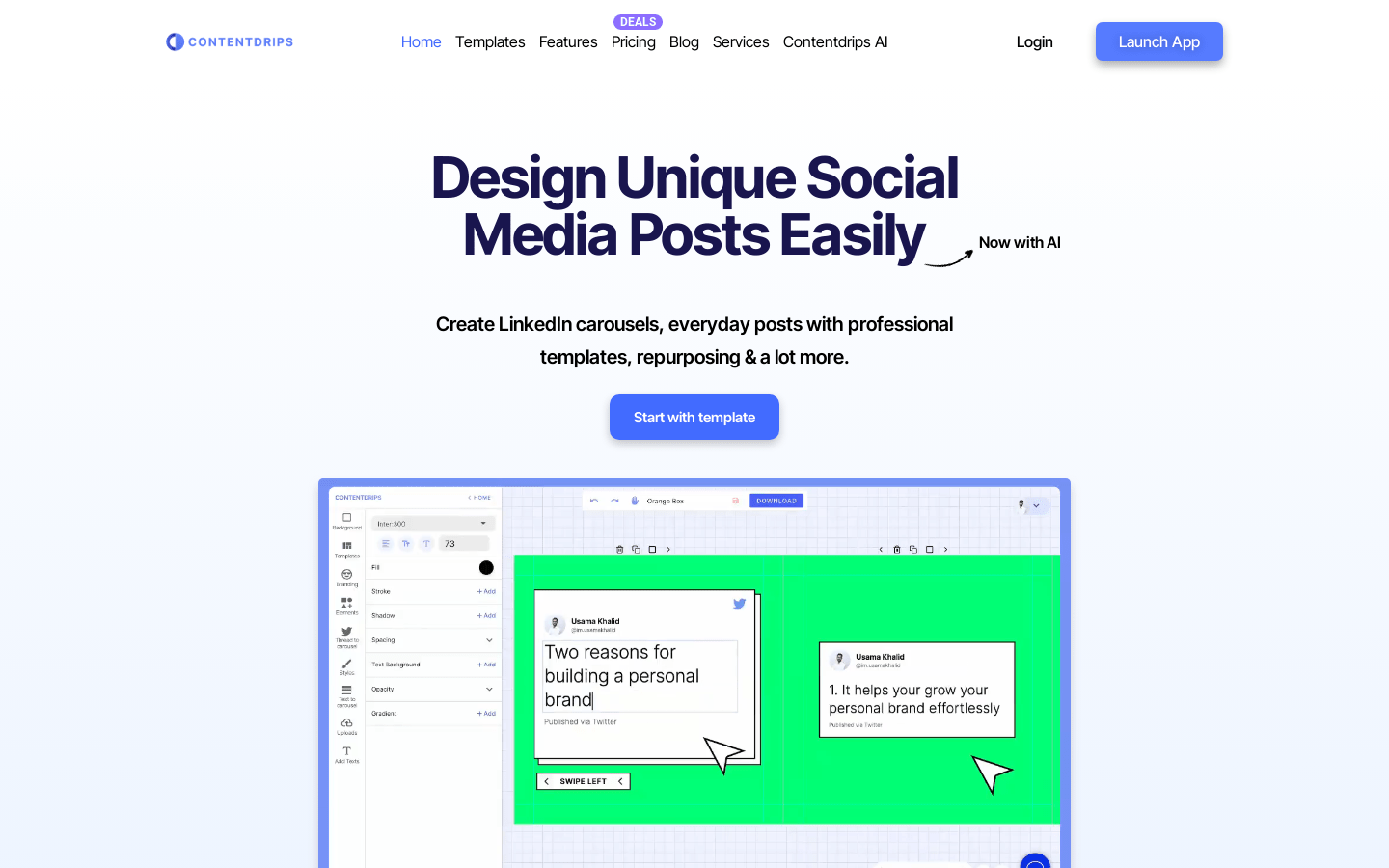Click the DOWNLOAD button in editor

click(x=776, y=501)
